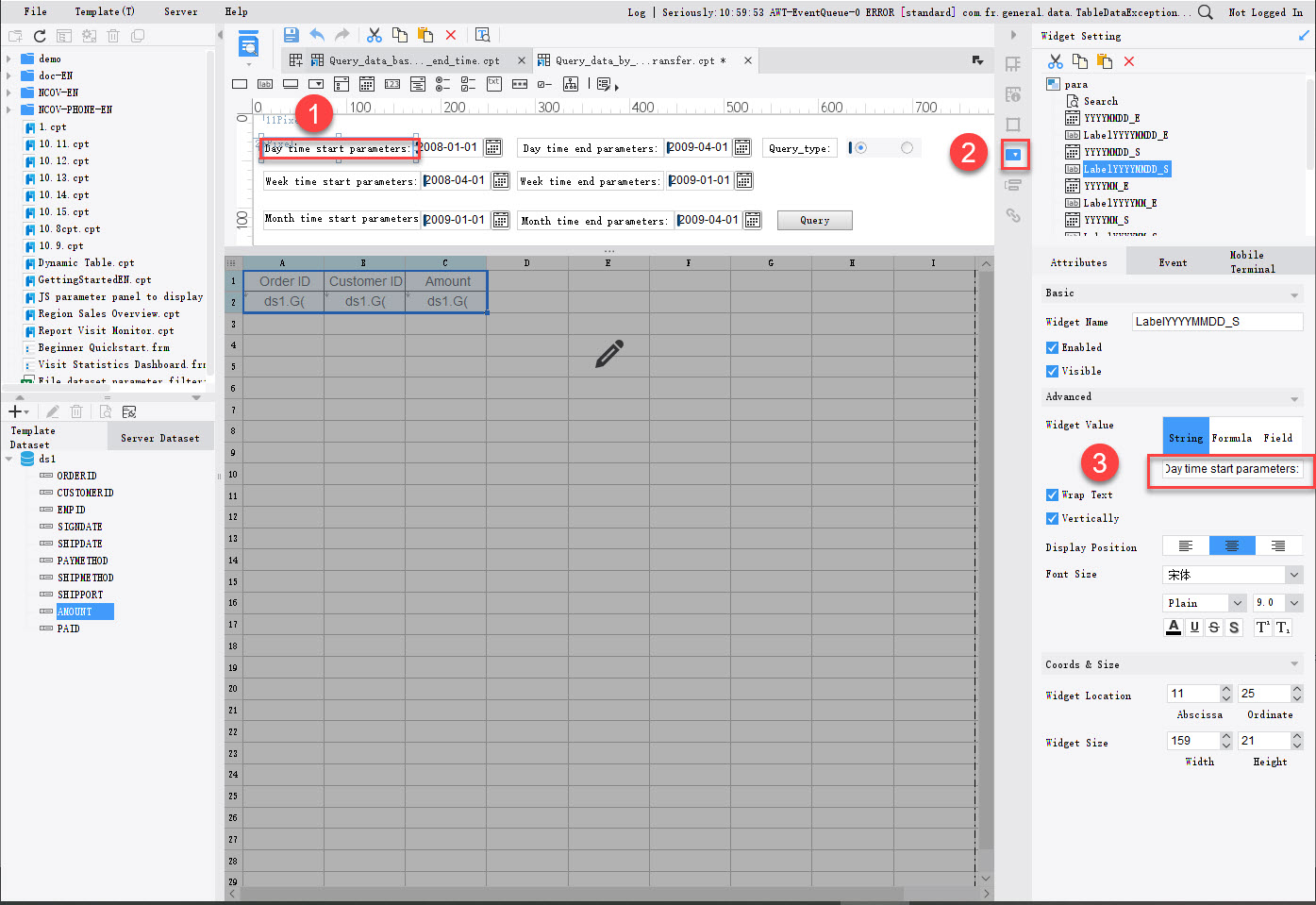Image resolution: width=1316 pixels, height=905 pixels.
Task: Delete using the main toolbar red X
Action: pos(451,35)
